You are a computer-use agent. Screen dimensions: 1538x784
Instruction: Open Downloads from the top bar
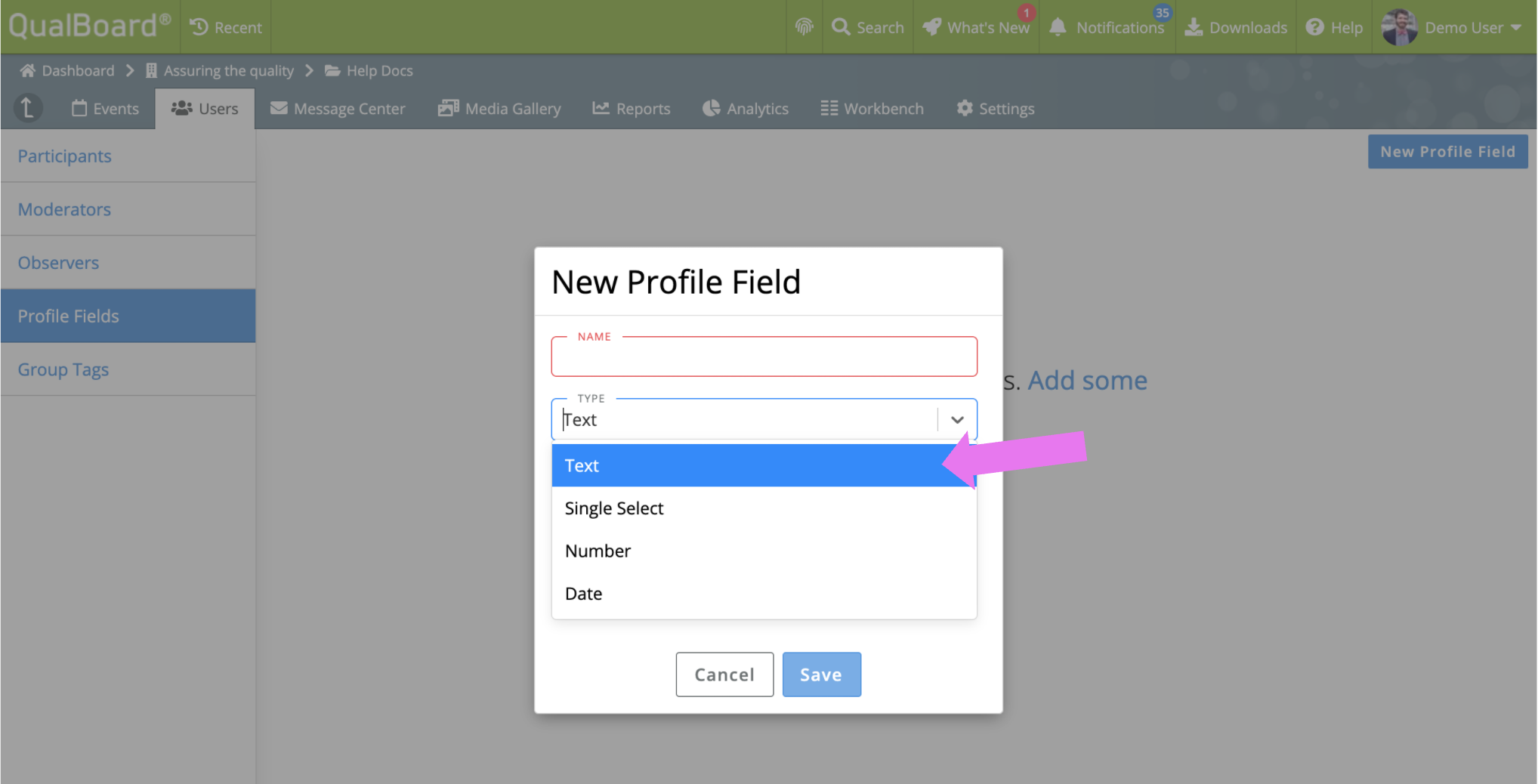tap(1236, 27)
